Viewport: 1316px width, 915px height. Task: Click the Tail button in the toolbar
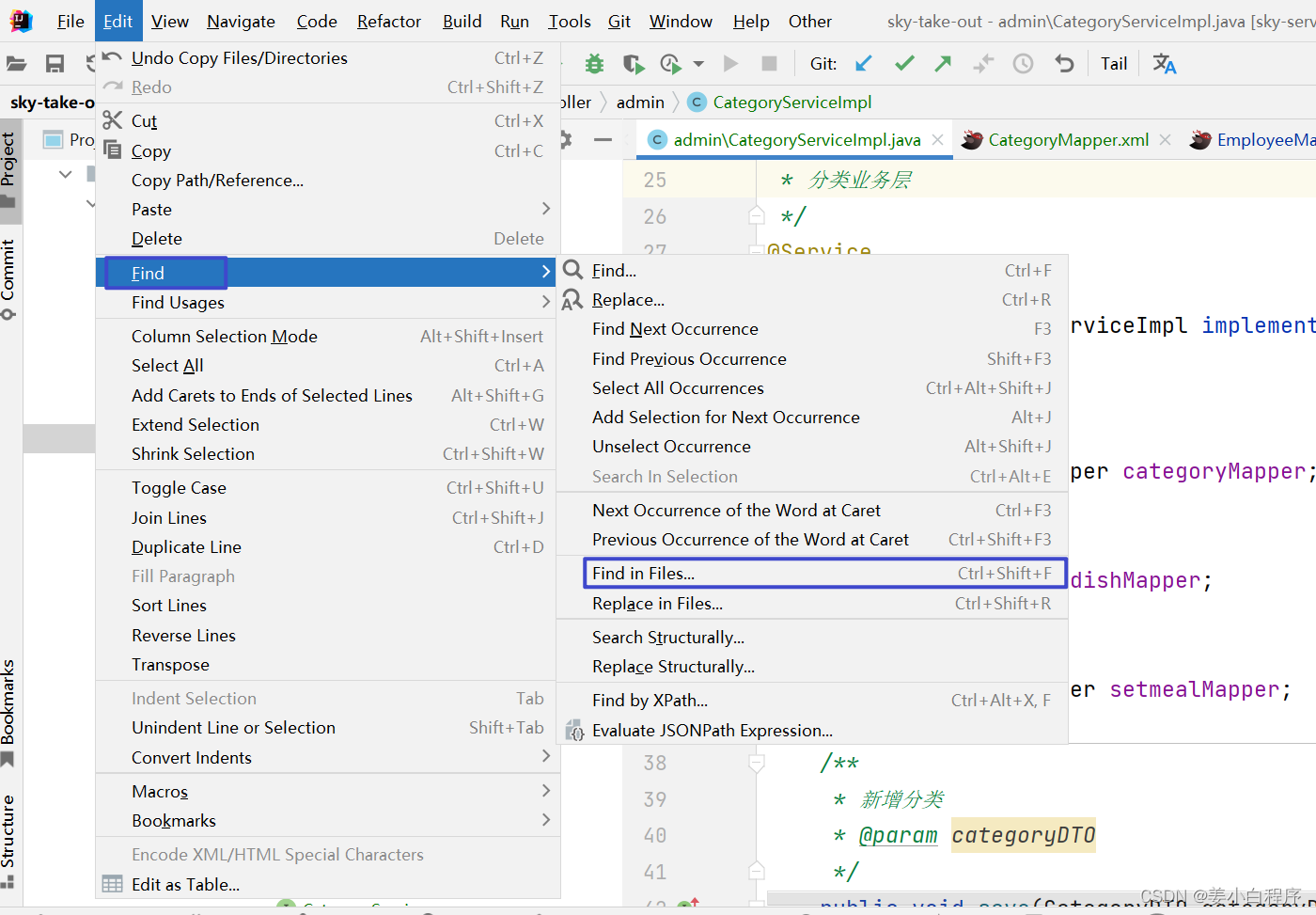1113,63
